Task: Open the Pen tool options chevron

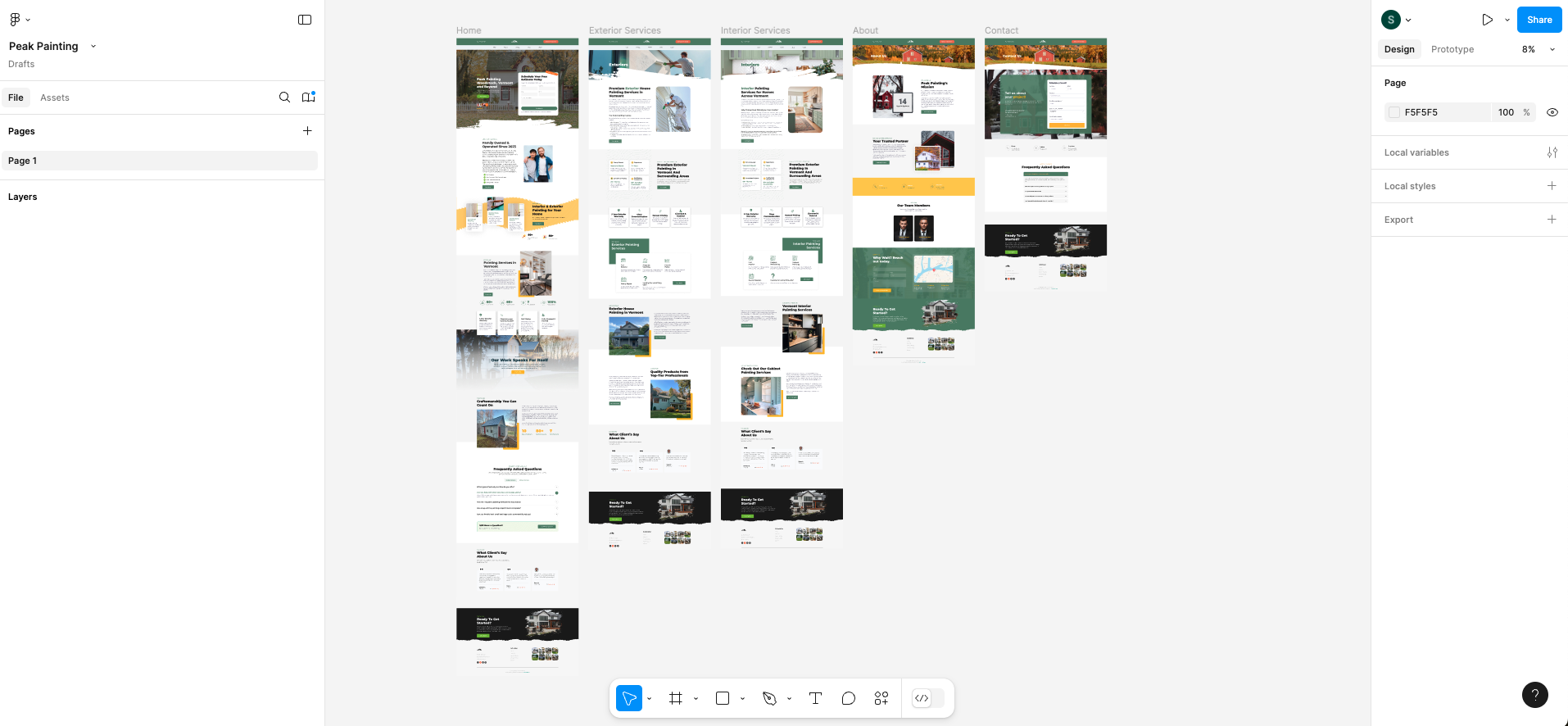Action: (790, 699)
